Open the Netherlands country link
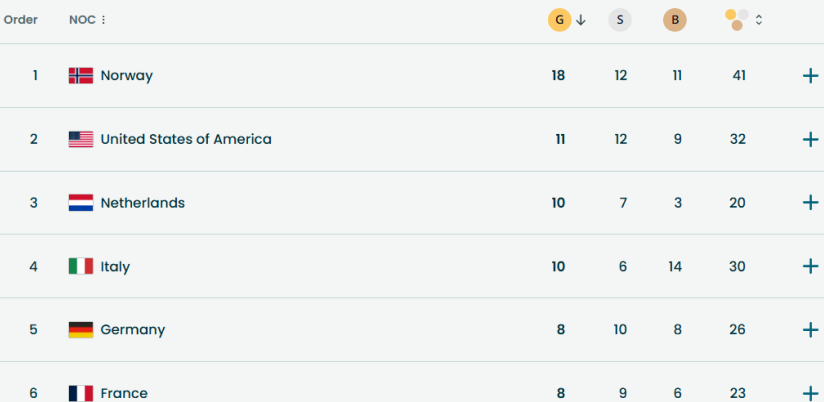 point(142,203)
